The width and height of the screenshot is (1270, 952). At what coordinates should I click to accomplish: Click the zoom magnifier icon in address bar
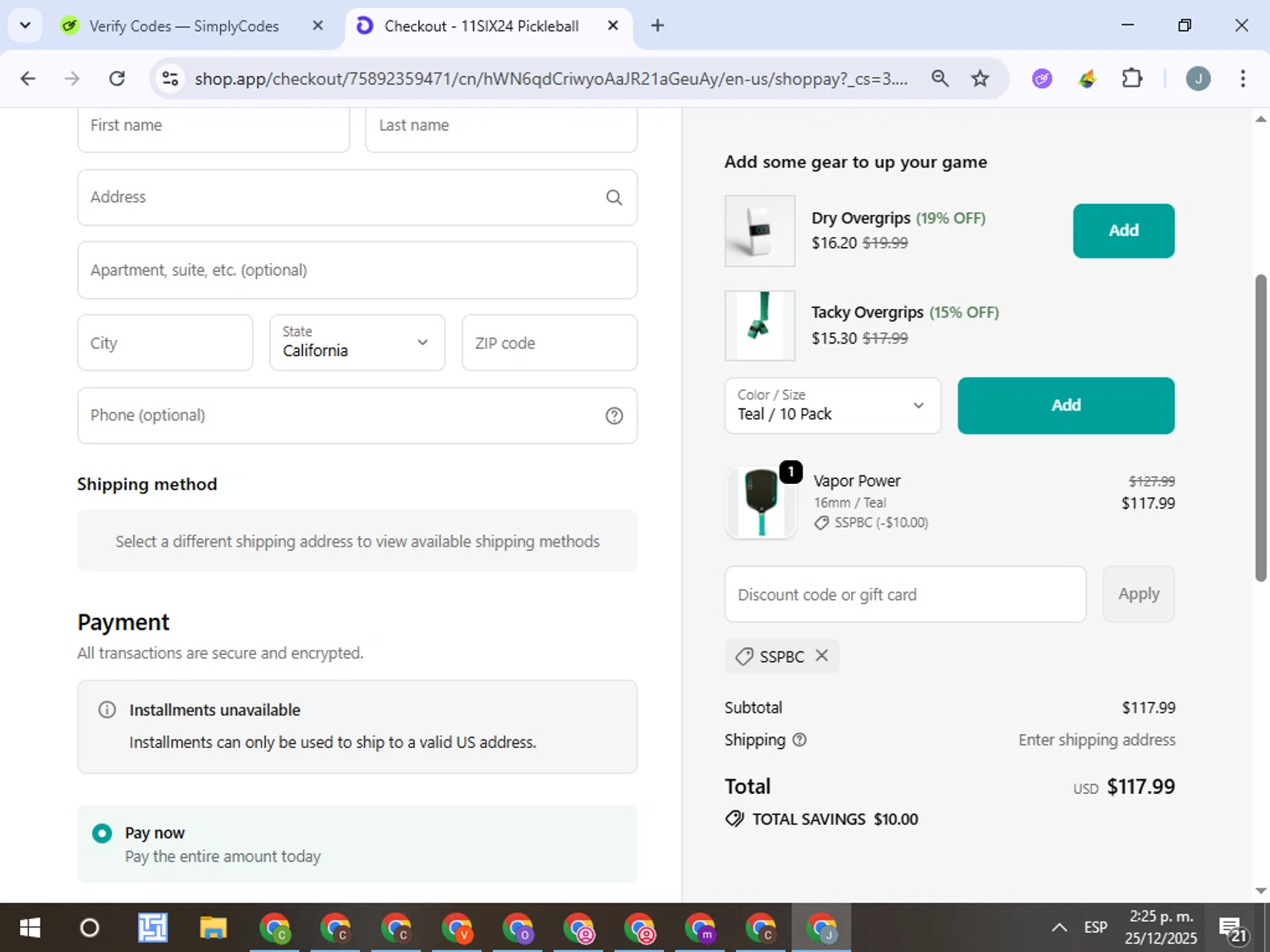click(x=940, y=79)
